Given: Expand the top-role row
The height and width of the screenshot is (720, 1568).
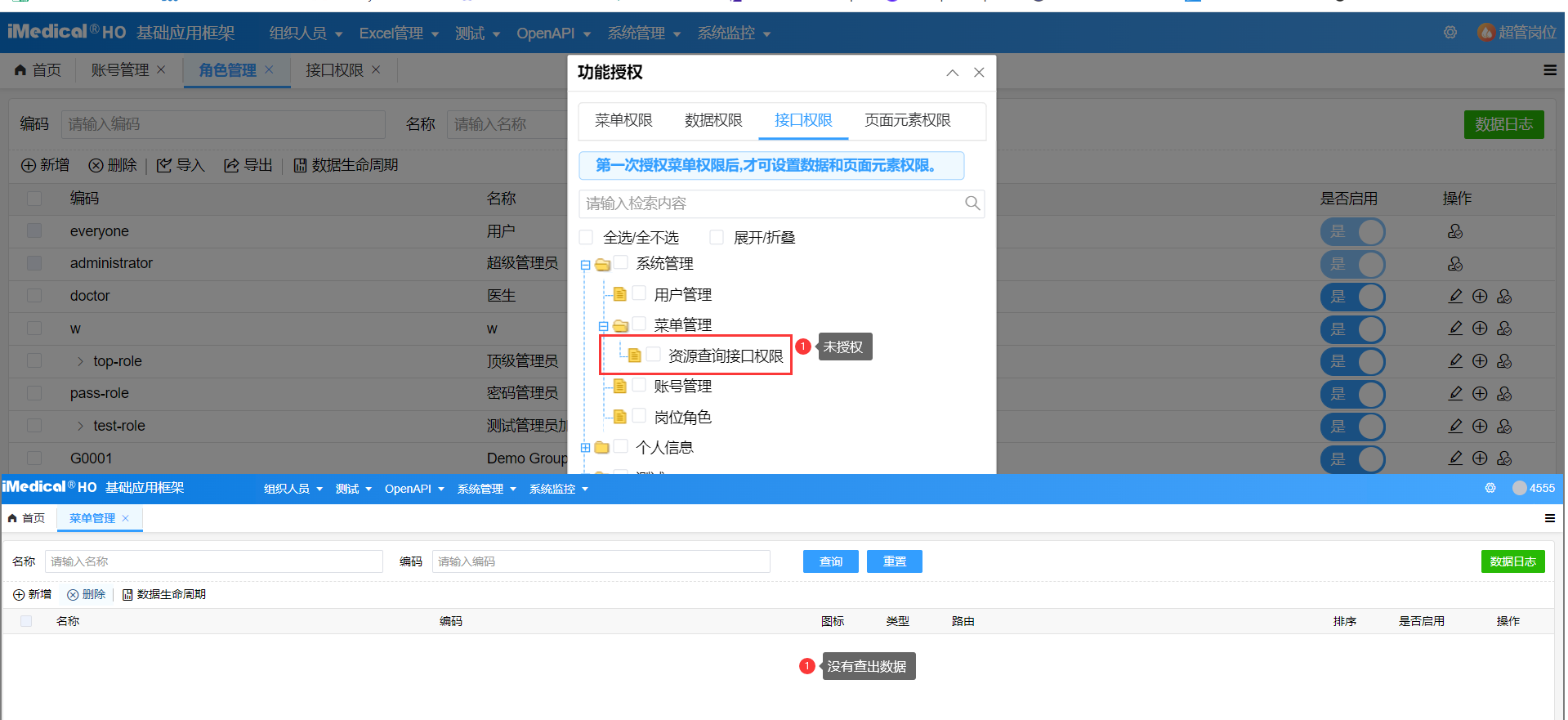Looking at the screenshot, I should click(80, 360).
